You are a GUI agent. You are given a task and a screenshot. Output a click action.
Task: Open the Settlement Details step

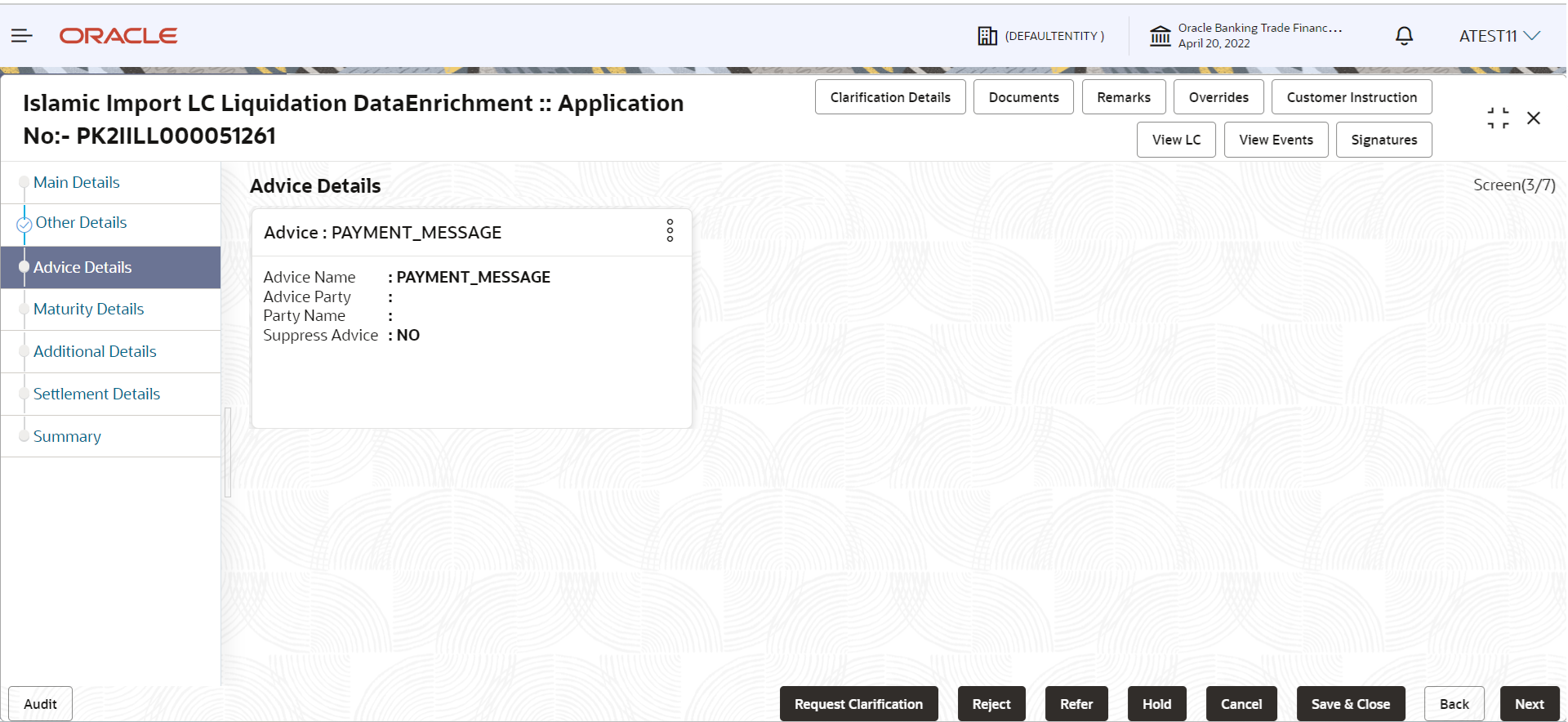pyautogui.click(x=96, y=394)
